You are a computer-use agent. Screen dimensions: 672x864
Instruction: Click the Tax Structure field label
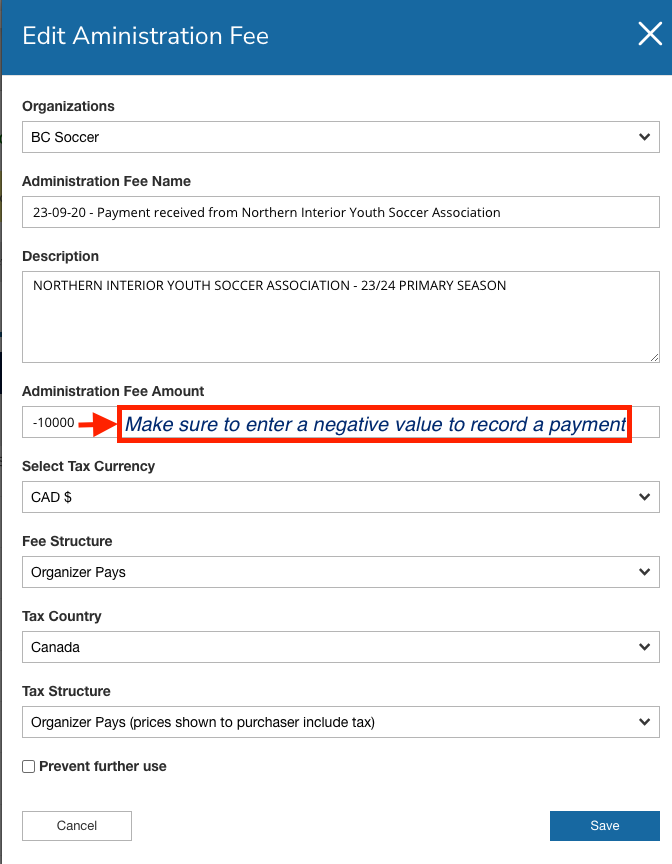66,691
